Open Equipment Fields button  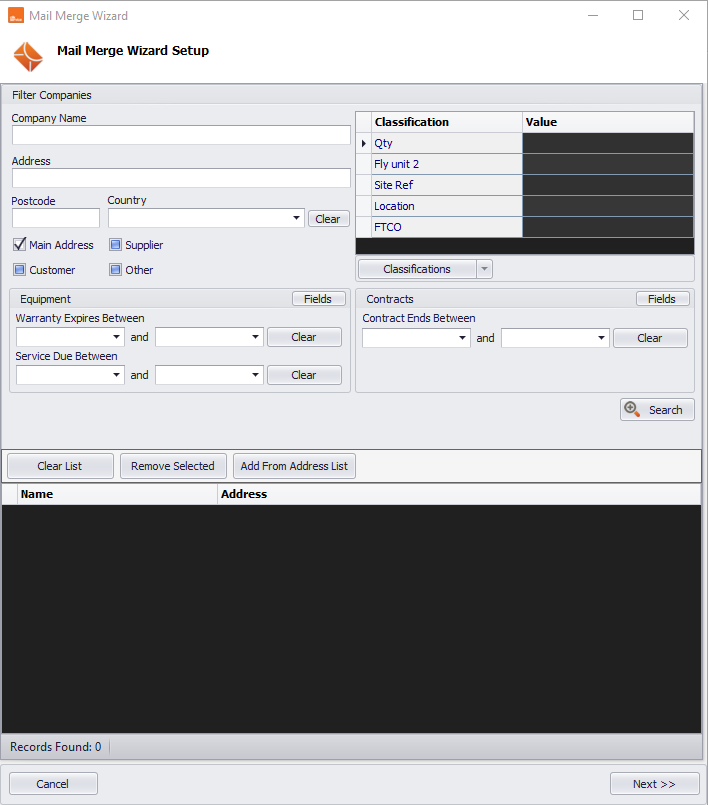coord(318,299)
